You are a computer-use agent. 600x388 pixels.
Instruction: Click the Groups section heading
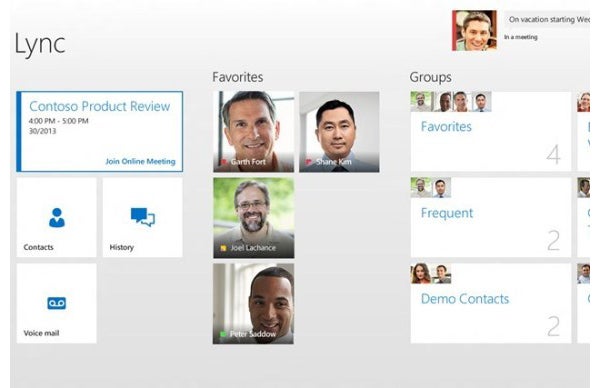point(430,77)
